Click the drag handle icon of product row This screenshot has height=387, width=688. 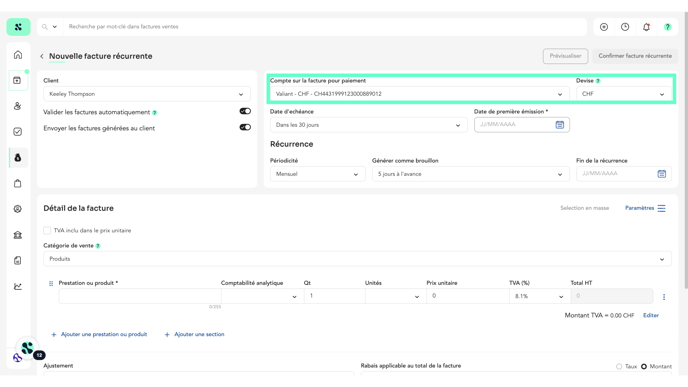(x=51, y=283)
